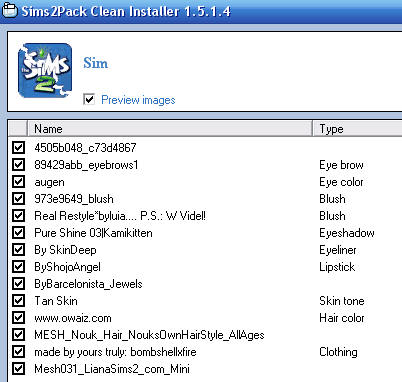
Task: Toggle the augen eye color checkbox
Action: pyautogui.click(x=18, y=182)
